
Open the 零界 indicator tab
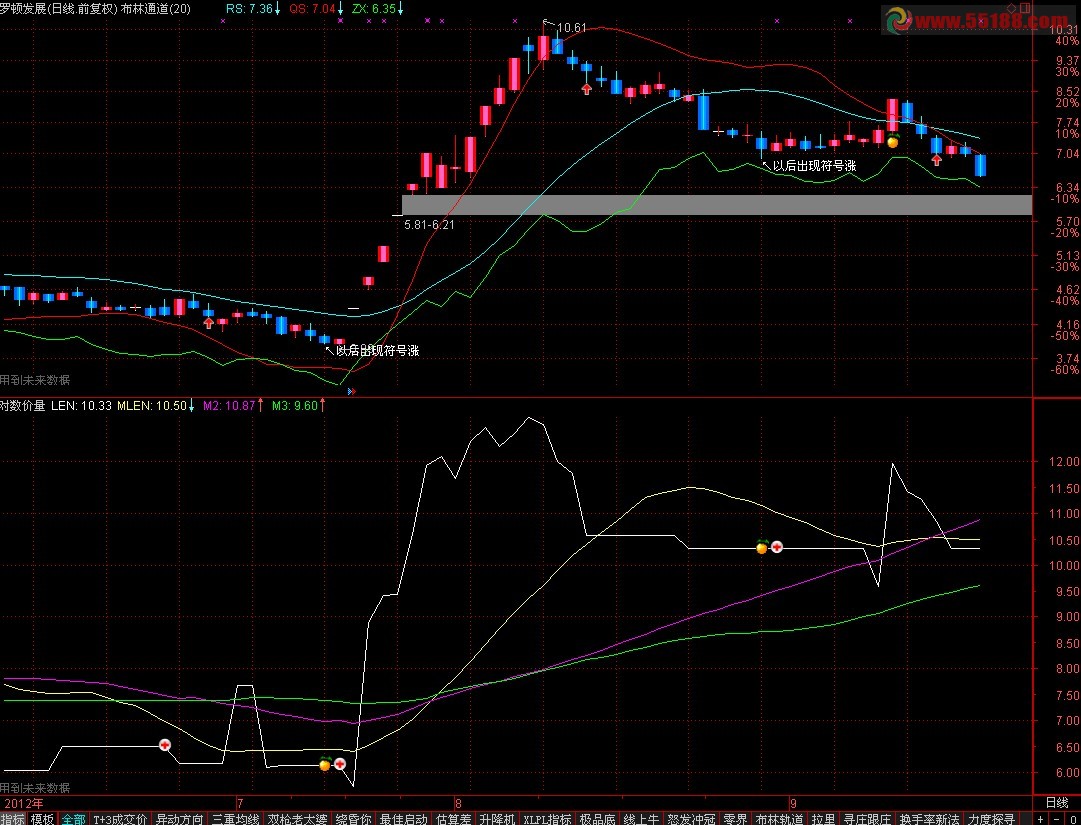tap(736, 819)
